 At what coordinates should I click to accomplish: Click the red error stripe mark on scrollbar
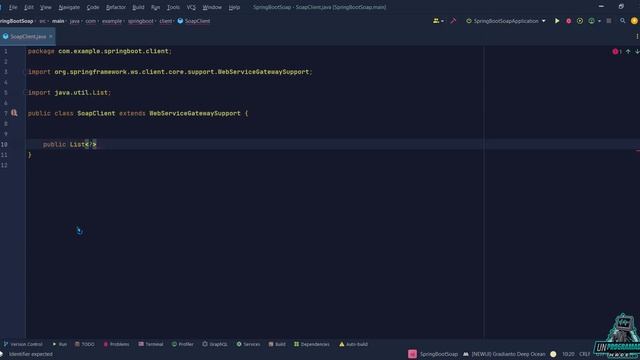point(637,151)
